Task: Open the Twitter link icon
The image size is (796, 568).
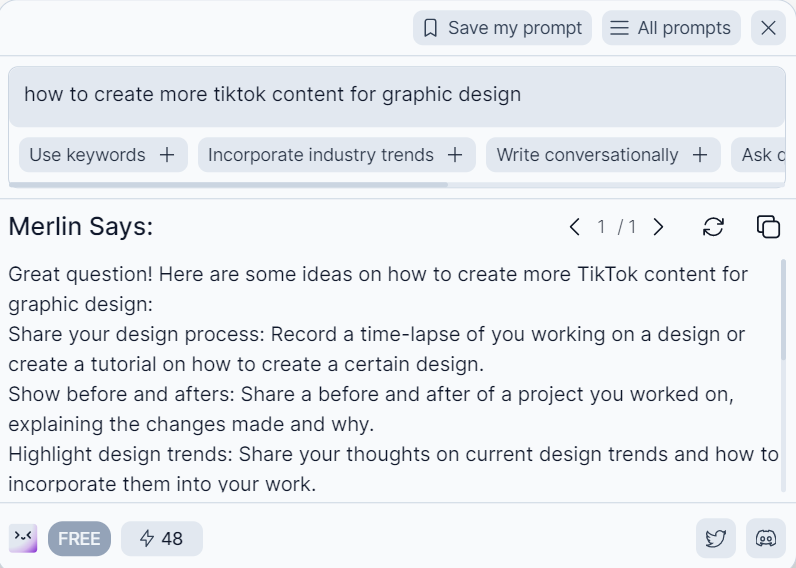Action: click(x=716, y=539)
